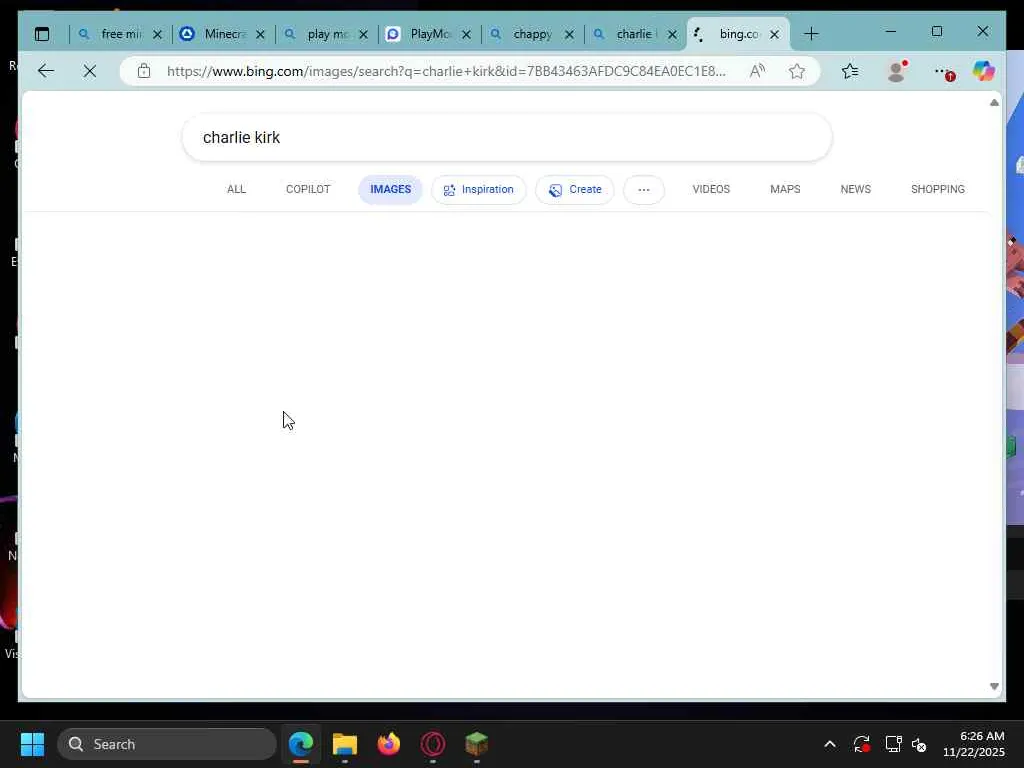The width and height of the screenshot is (1024, 768).
Task: Switch to the charlie search tab
Action: 635,34
